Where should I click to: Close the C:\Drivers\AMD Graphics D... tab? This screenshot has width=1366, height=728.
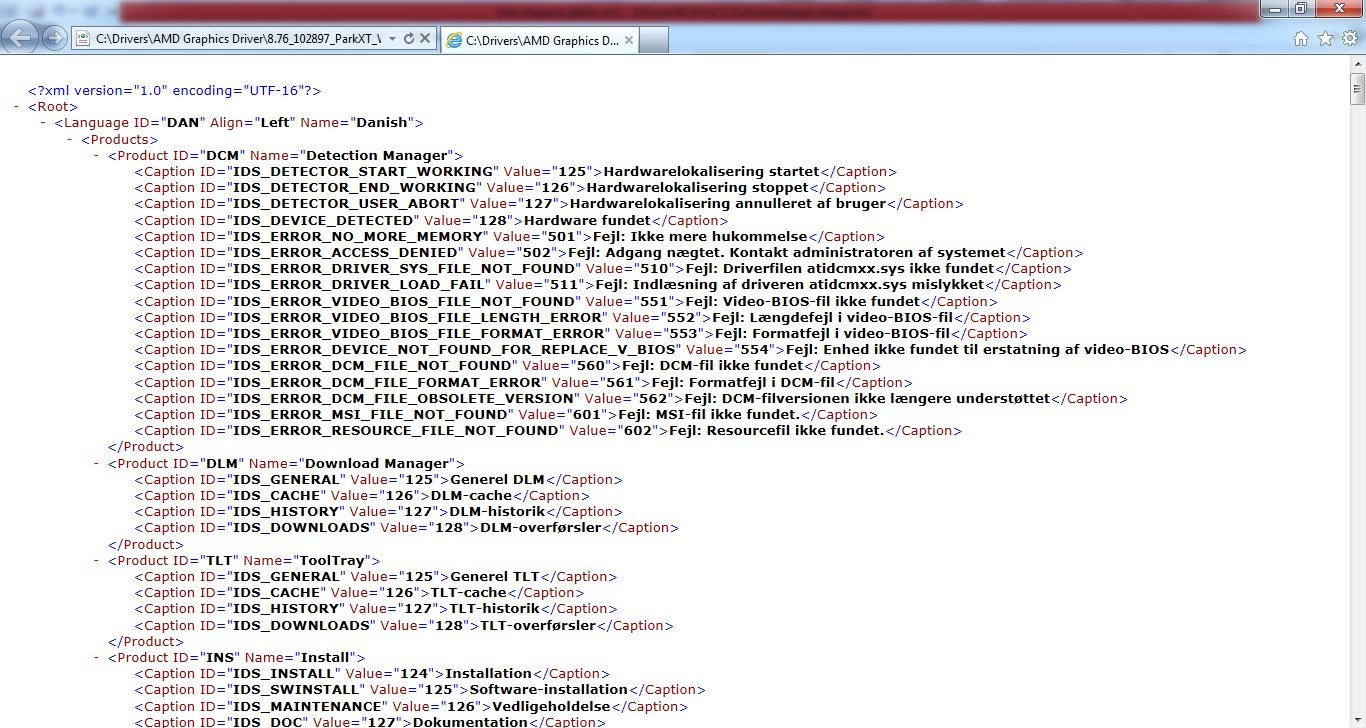pos(627,40)
